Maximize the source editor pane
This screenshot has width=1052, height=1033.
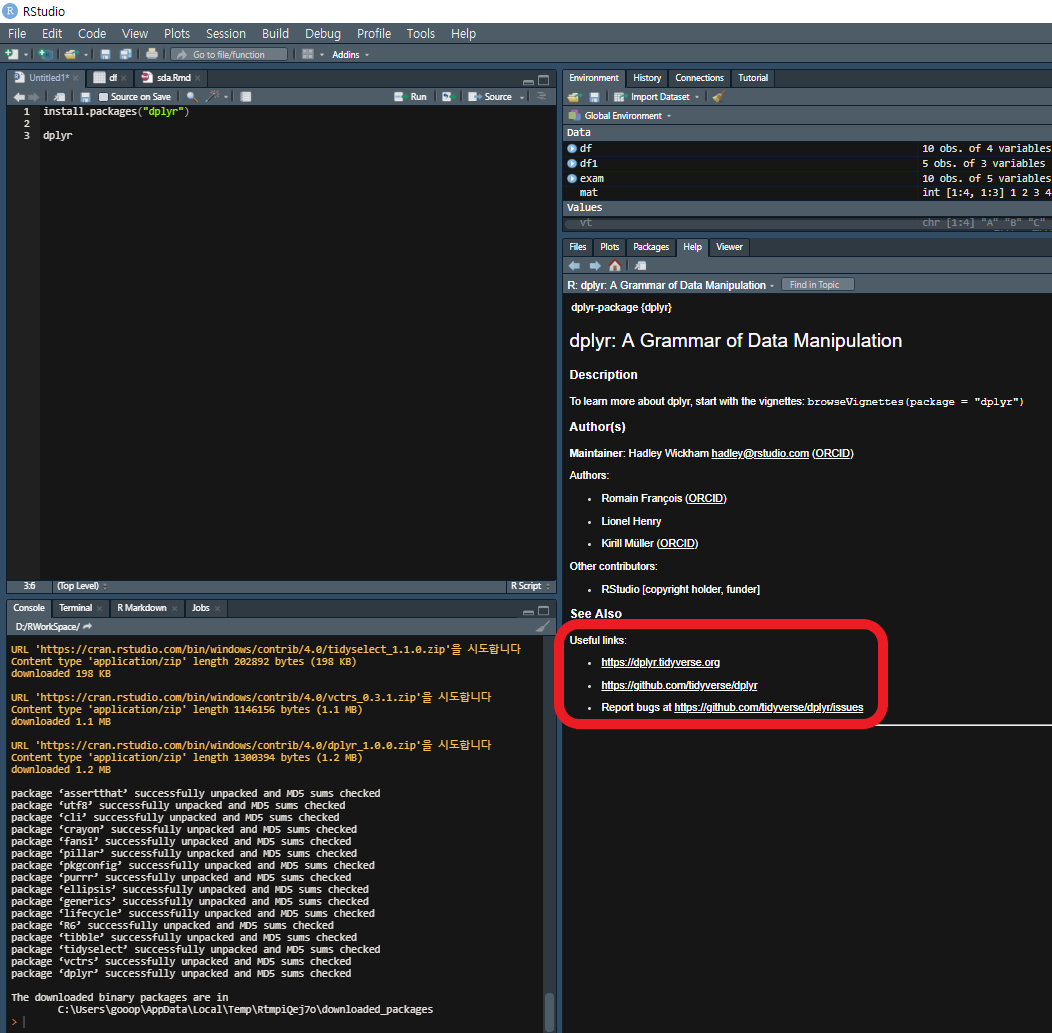coord(543,80)
